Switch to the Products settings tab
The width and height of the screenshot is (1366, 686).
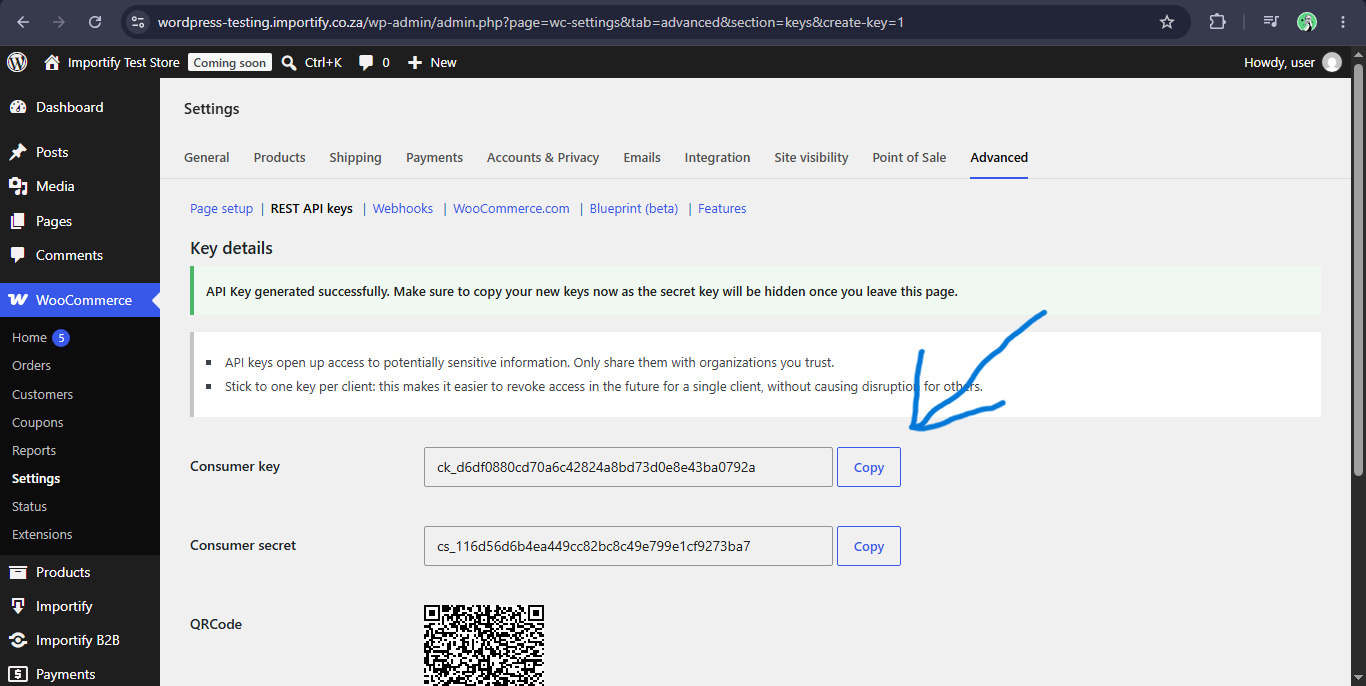(279, 157)
